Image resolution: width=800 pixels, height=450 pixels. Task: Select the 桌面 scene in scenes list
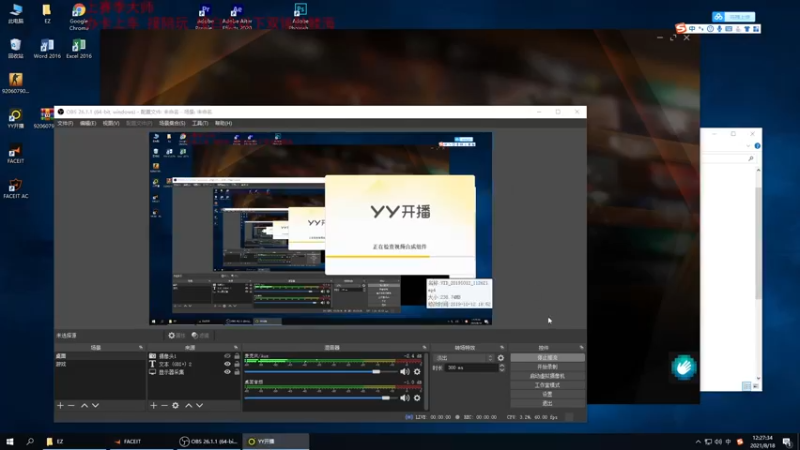coord(100,356)
